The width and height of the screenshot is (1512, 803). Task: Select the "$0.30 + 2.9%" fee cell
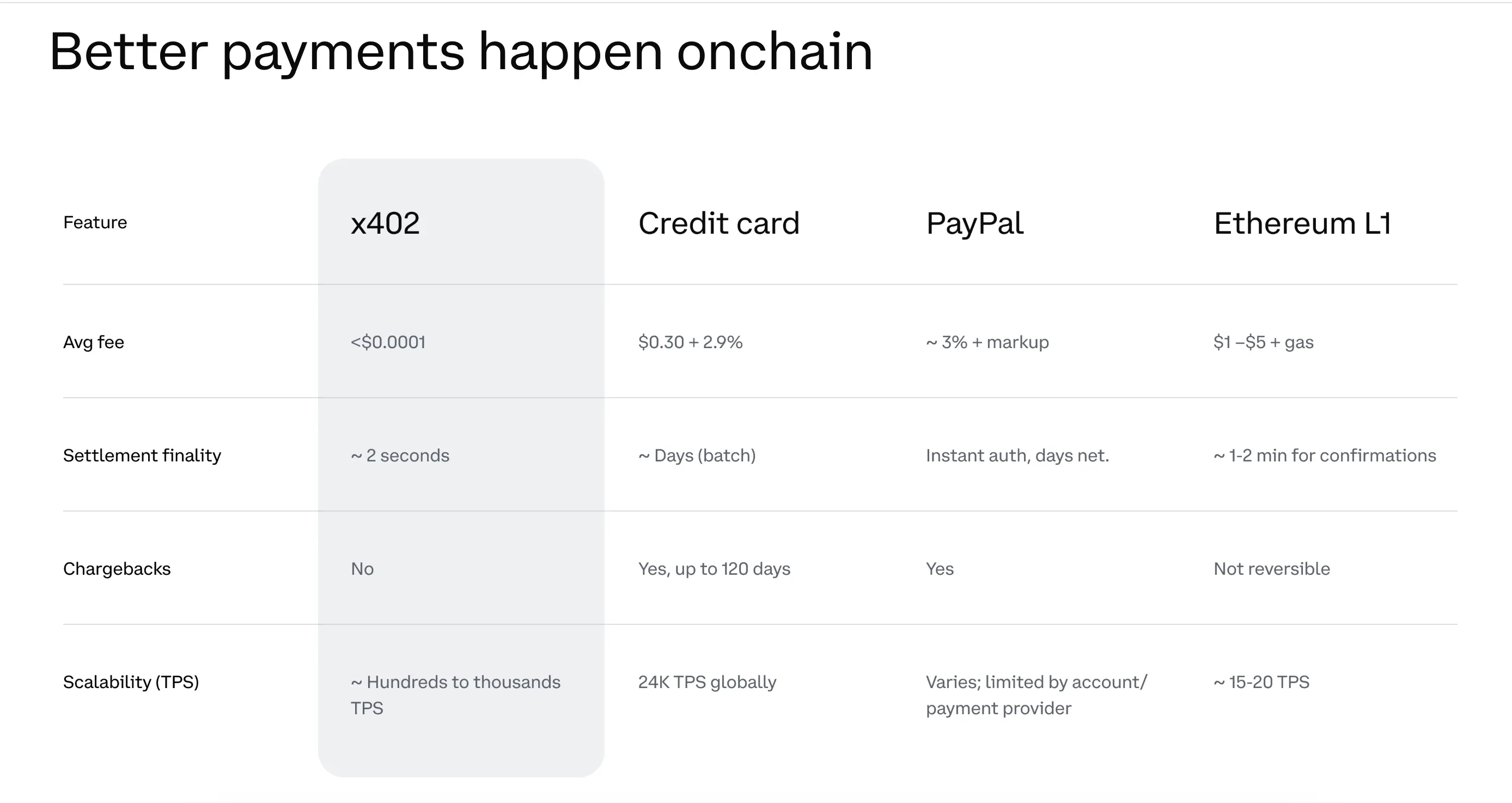690,342
